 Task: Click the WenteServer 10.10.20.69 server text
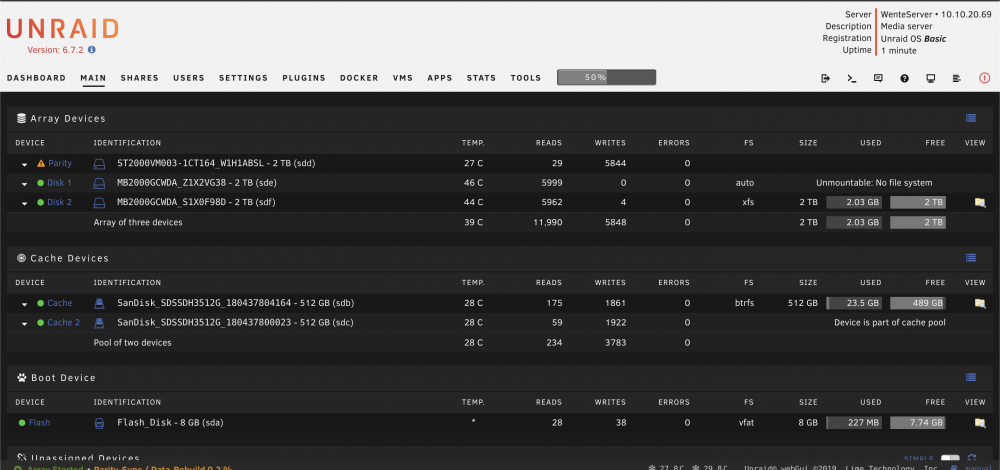(x=935, y=14)
